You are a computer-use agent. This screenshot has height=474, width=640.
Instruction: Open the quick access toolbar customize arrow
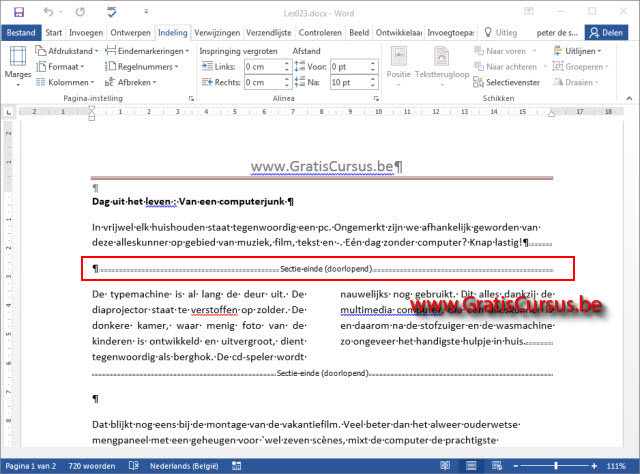pyautogui.click(x=146, y=12)
